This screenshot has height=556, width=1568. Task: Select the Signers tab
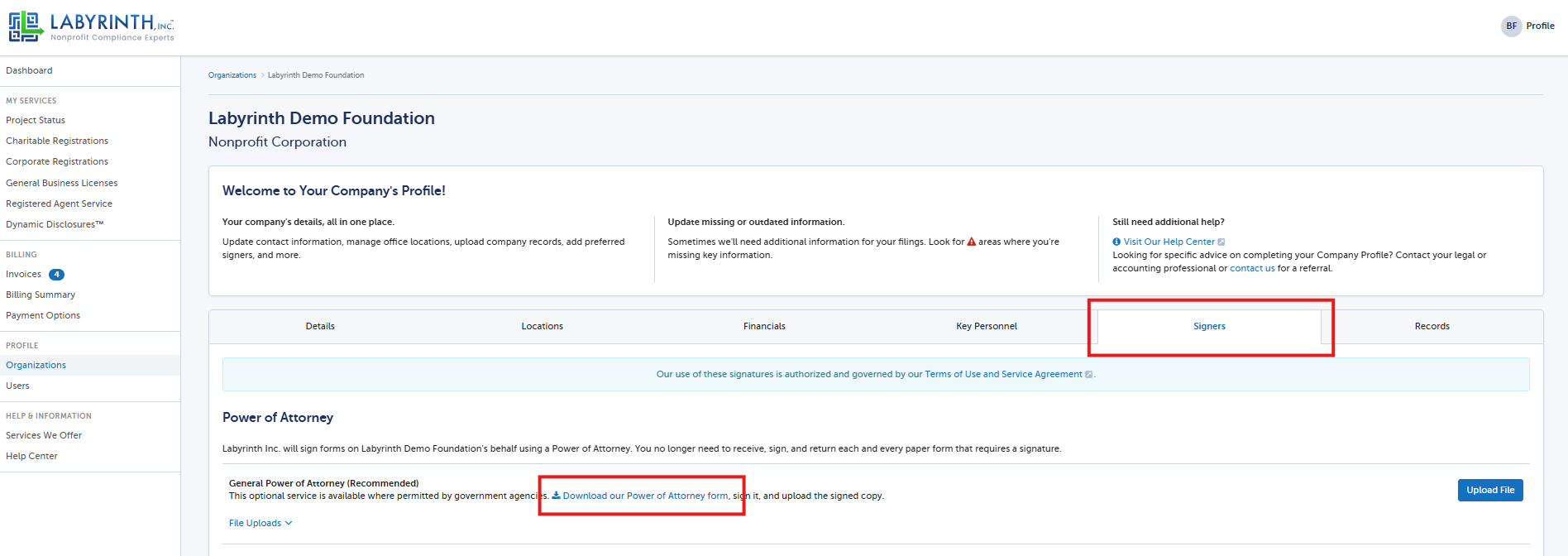pyautogui.click(x=1209, y=326)
